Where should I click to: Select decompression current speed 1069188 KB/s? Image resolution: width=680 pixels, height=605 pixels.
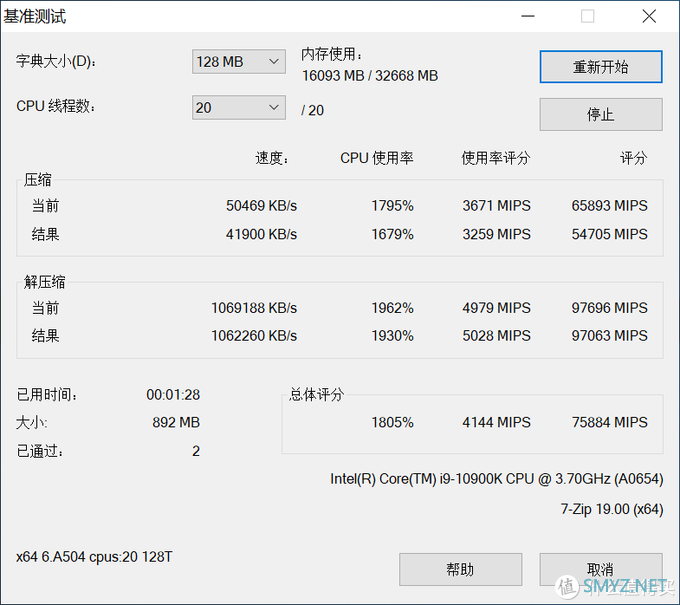click(254, 308)
